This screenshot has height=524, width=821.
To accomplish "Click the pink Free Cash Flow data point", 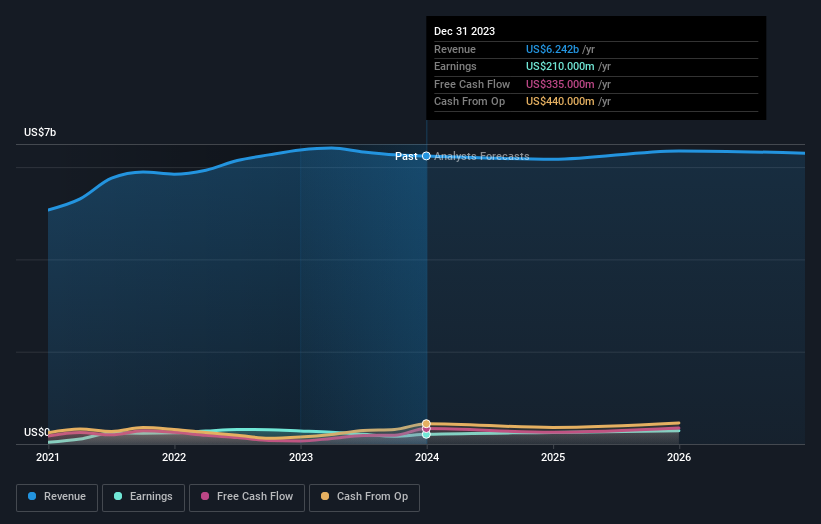I will (426, 429).
